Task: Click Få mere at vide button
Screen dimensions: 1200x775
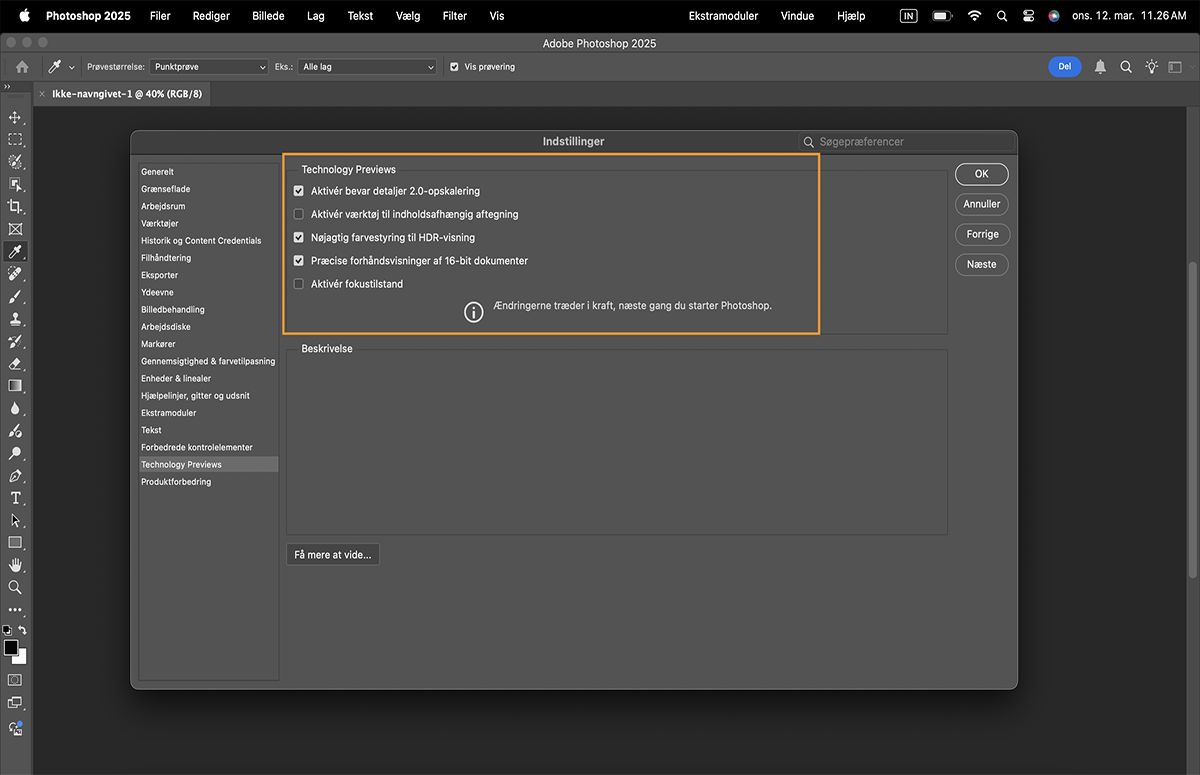Action: [x=333, y=554]
